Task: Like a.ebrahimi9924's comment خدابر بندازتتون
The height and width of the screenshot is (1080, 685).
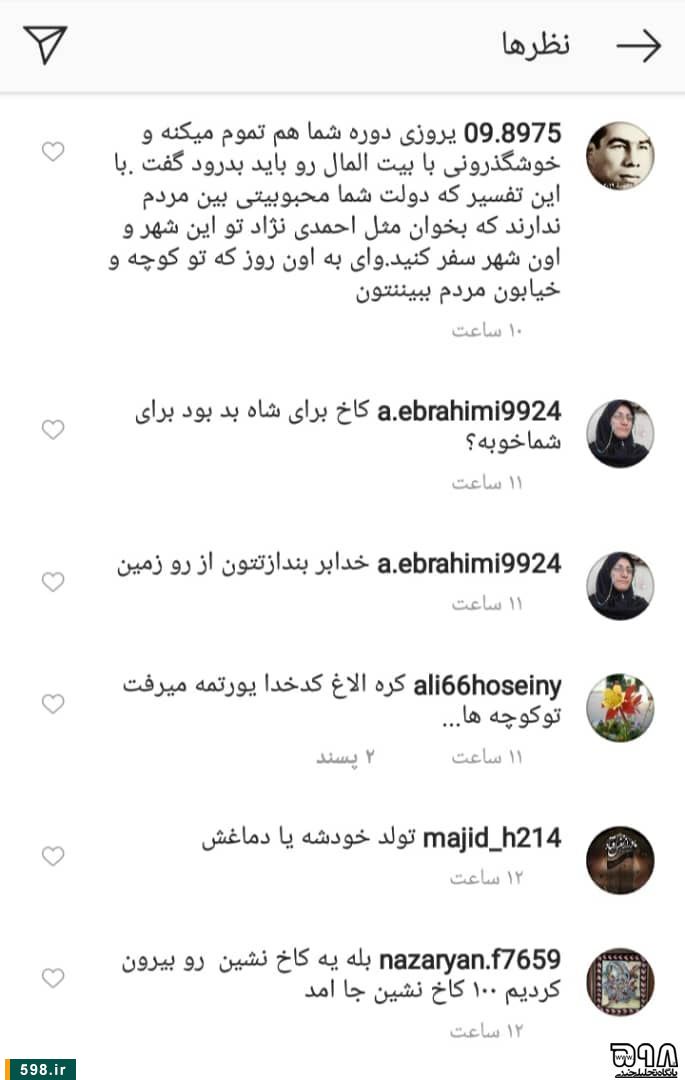Action: 53,581
